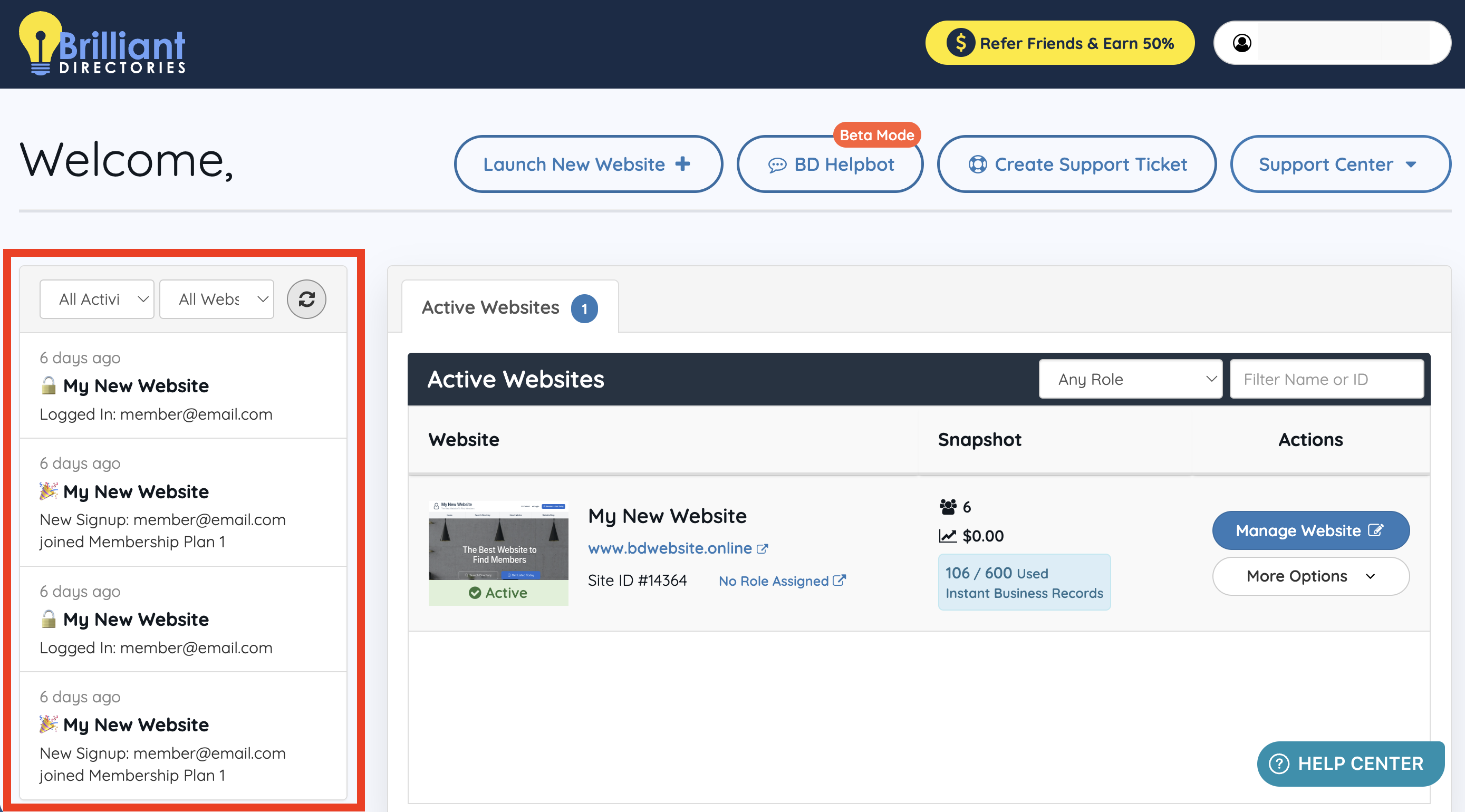Click Launch New Website button
Image resolution: width=1465 pixels, height=812 pixels.
coord(587,165)
